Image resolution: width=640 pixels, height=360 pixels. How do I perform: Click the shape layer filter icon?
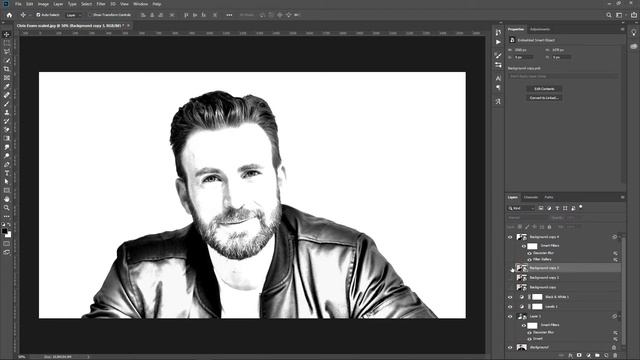click(565, 208)
